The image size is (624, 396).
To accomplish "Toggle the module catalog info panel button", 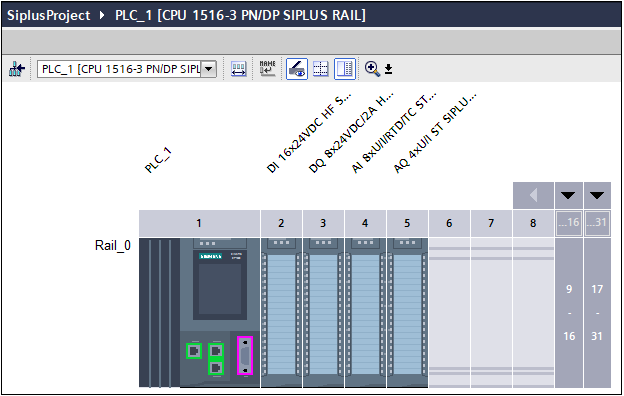I will [345, 69].
